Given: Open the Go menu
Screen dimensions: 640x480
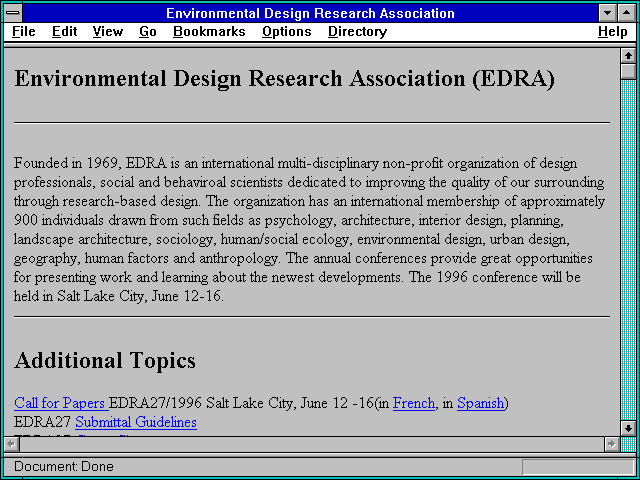Looking at the screenshot, I should [x=148, y=32].
